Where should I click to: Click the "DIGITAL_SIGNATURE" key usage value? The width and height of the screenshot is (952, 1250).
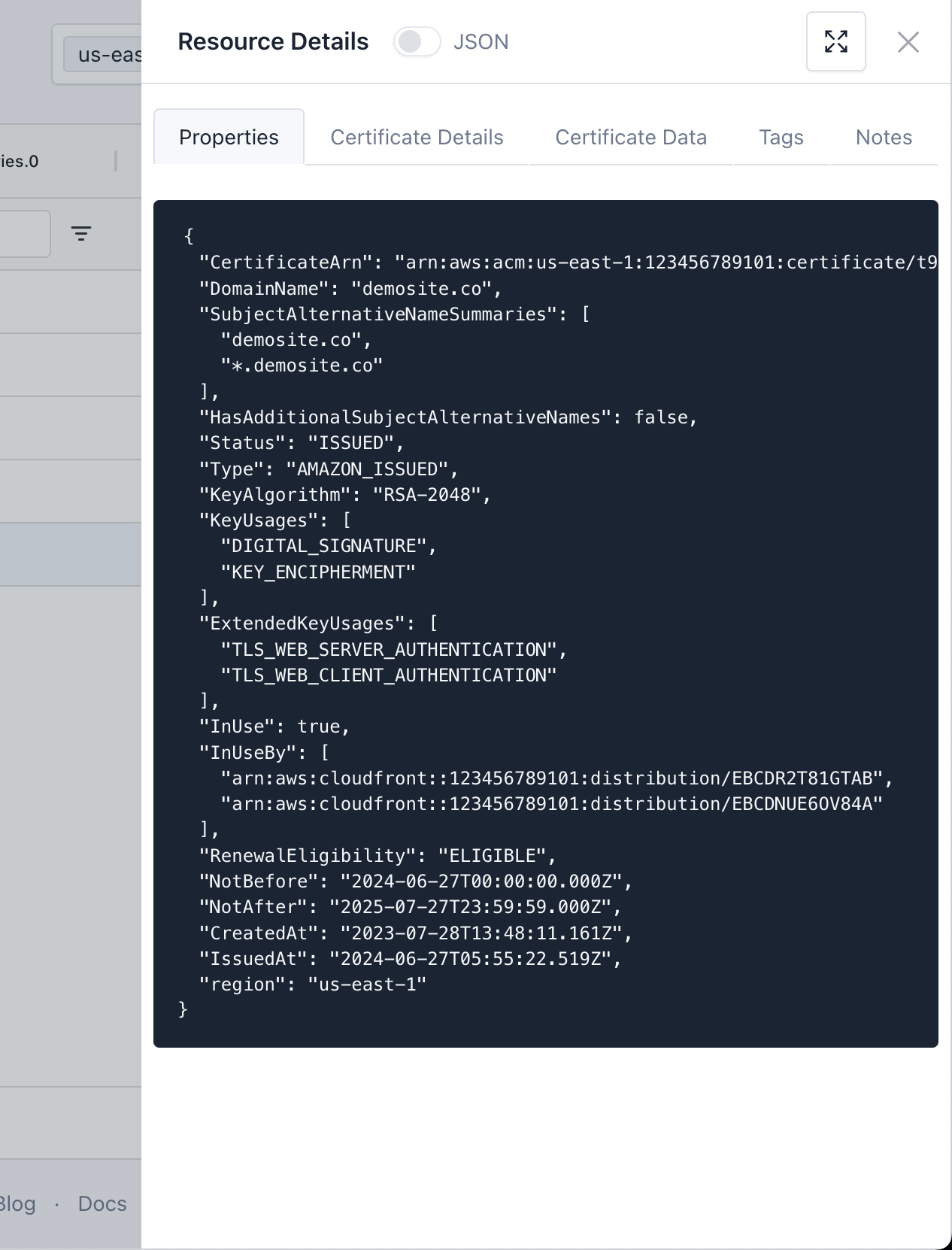coord(328,546)
